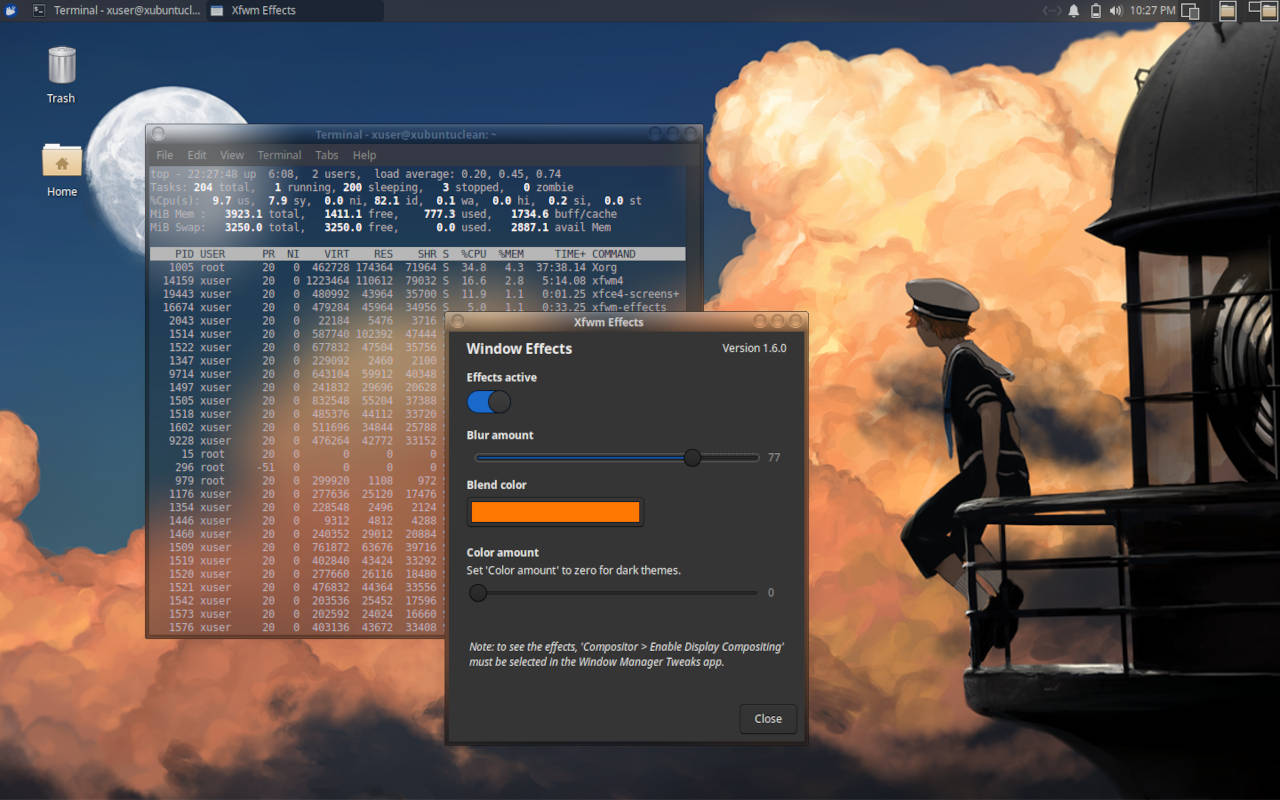The image size is (1280, 800).
Task: Close the Xfwm Effects window via titlebar
Action: pos(796,322)
